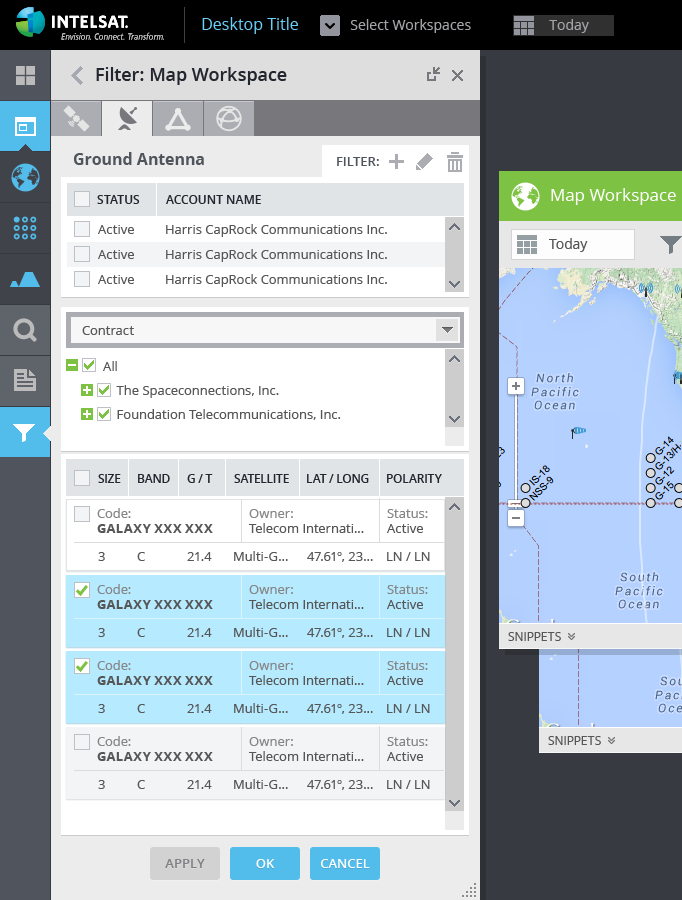Zoom out on the map
Image resolution: width=682 pixels, height=900 pixels.
[516, 518]
